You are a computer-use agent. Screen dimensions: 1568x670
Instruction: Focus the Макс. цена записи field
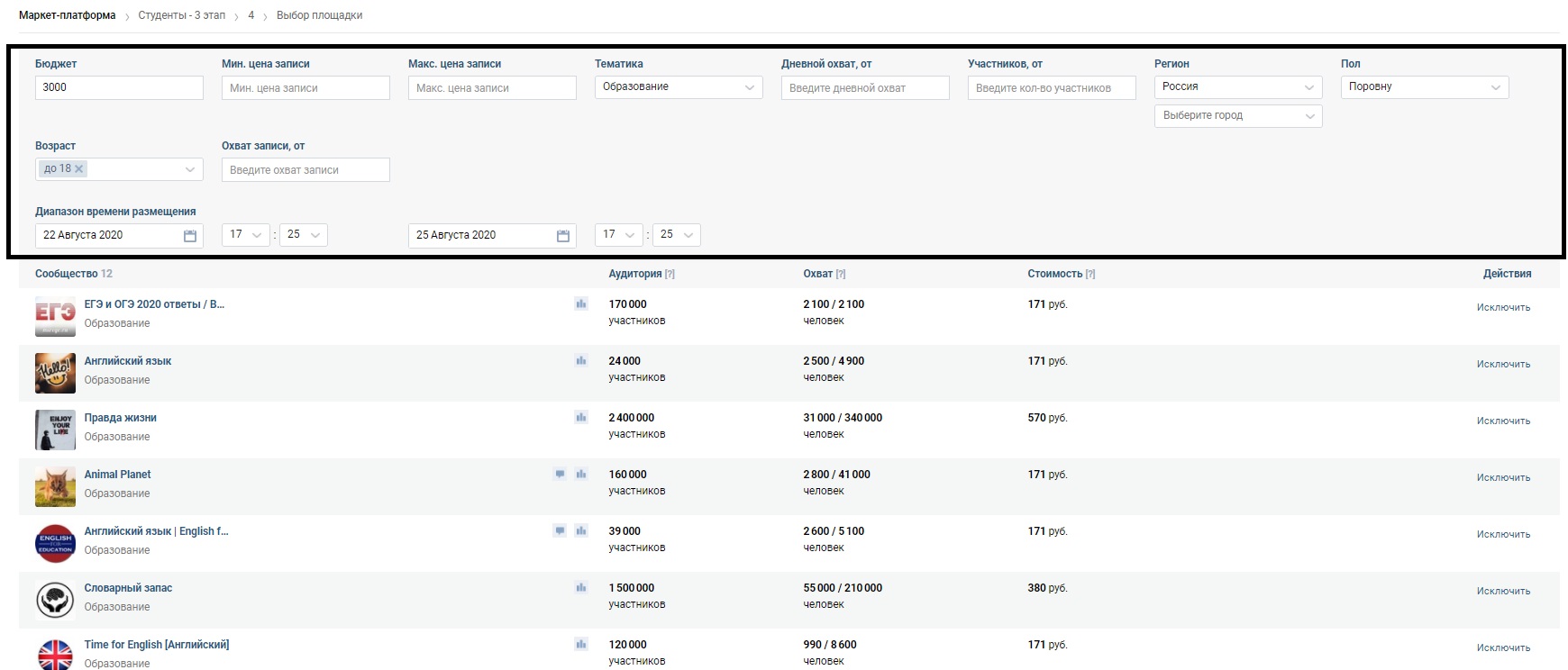492,87
